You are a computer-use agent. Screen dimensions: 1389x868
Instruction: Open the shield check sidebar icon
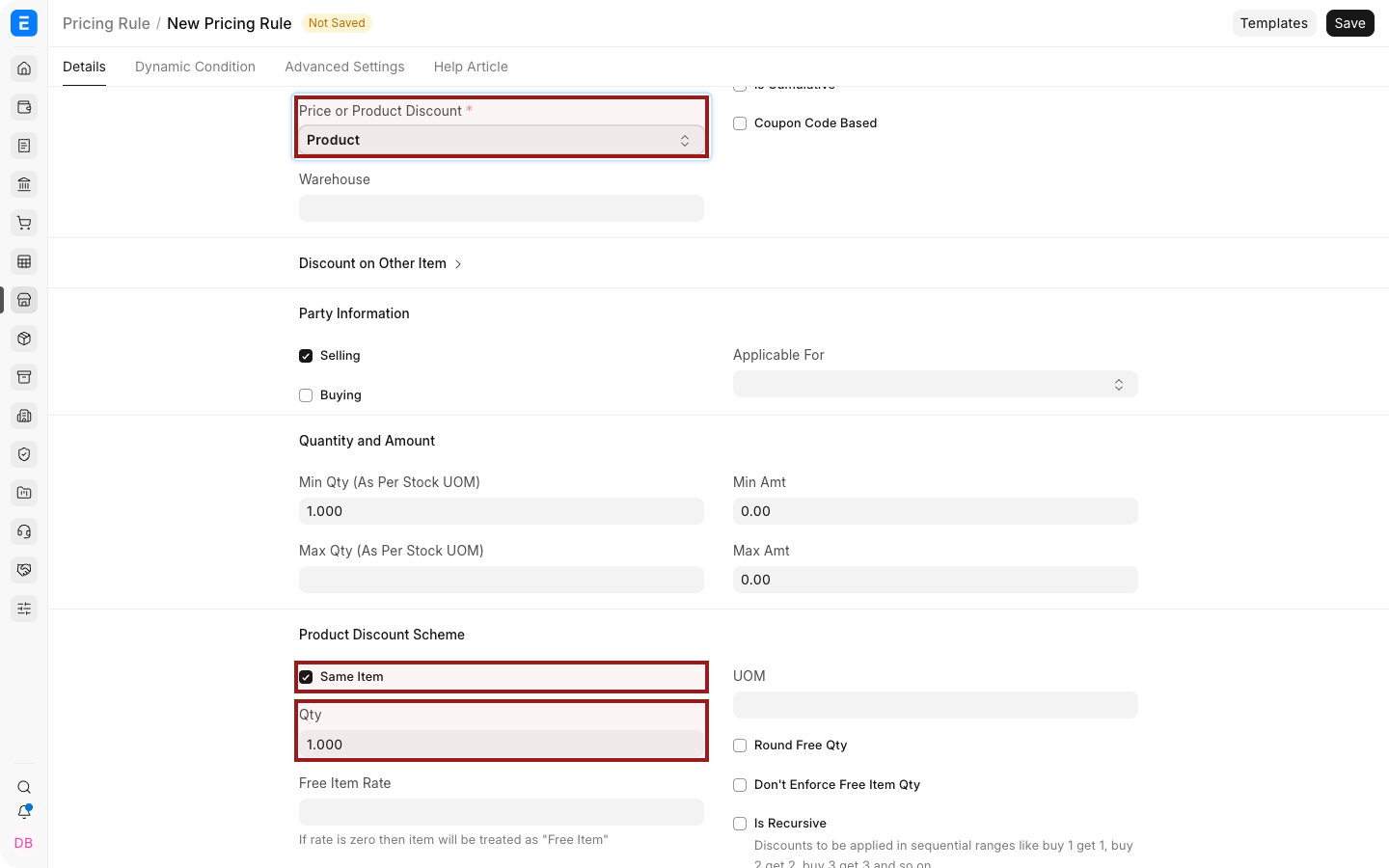(24, 454)
